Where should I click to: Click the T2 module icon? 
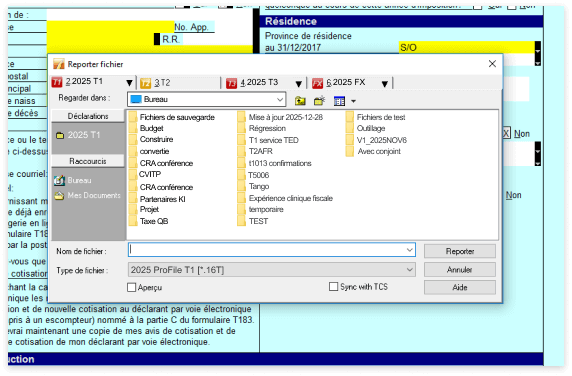pos(146,83)
